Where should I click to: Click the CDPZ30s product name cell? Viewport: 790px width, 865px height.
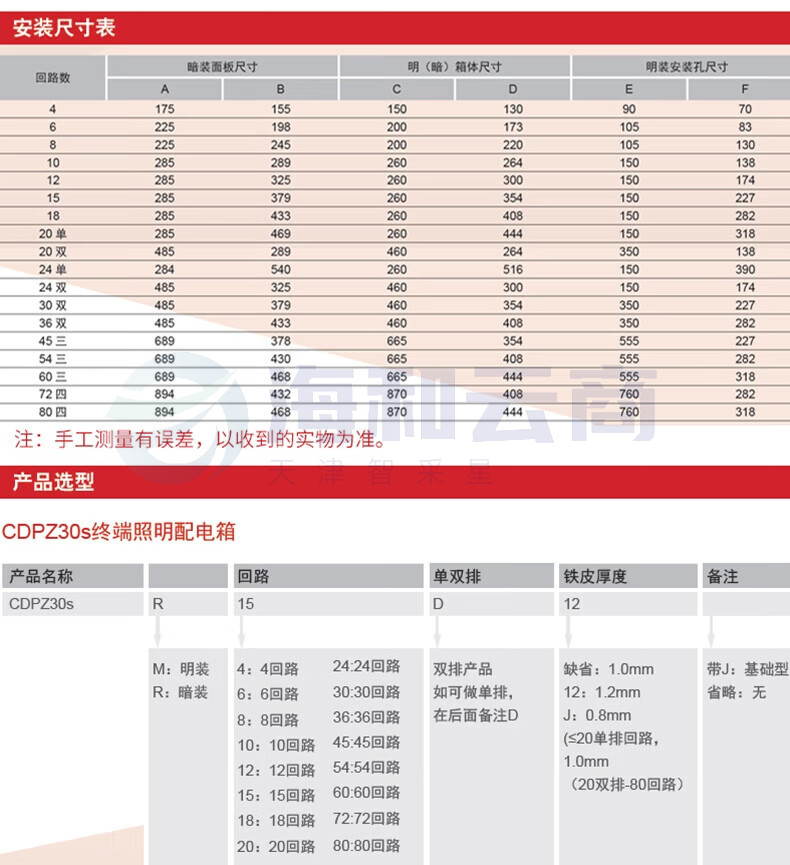[73, 604]
